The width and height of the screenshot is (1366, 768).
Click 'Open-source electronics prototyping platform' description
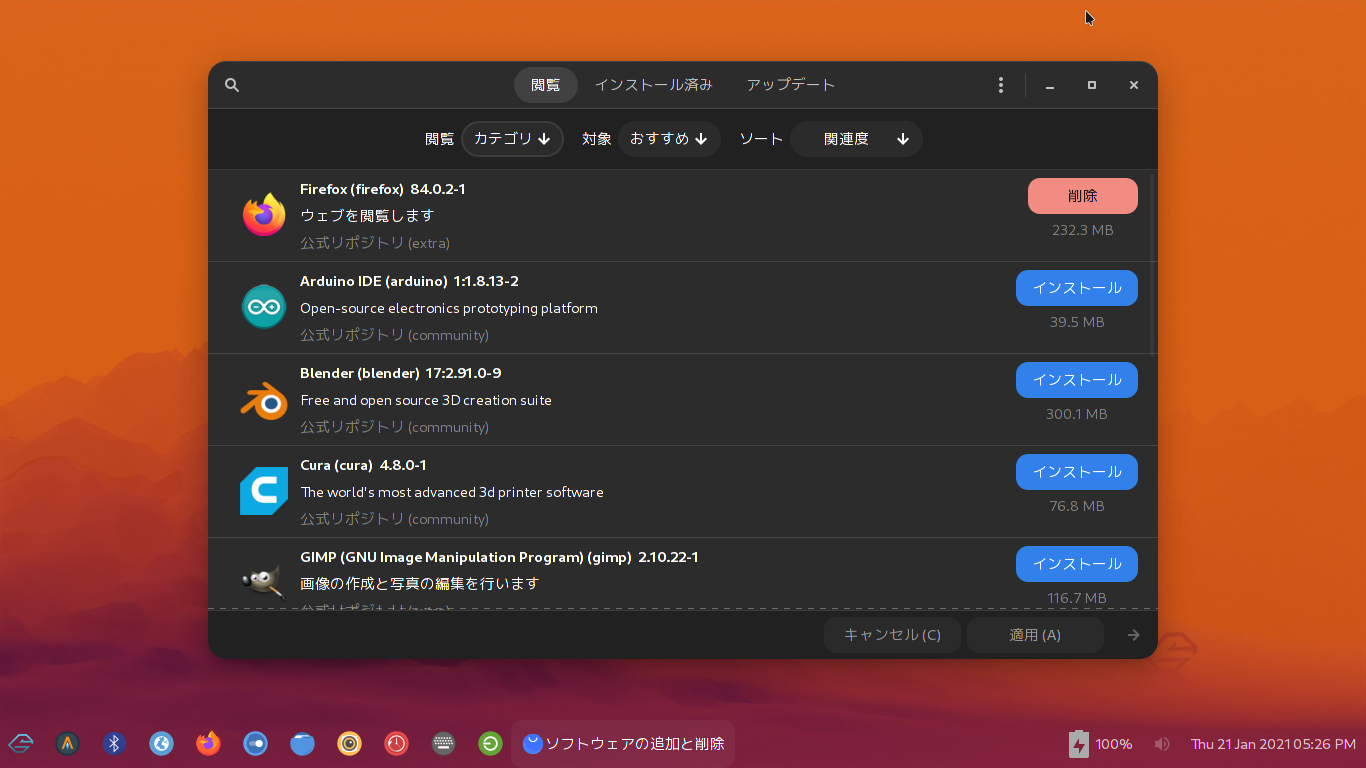[x=449, y=308]
